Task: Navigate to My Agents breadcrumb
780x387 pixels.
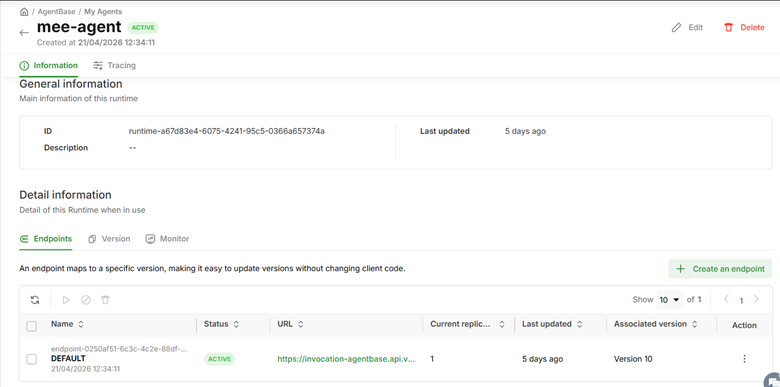Action: [x=103, y=11]
